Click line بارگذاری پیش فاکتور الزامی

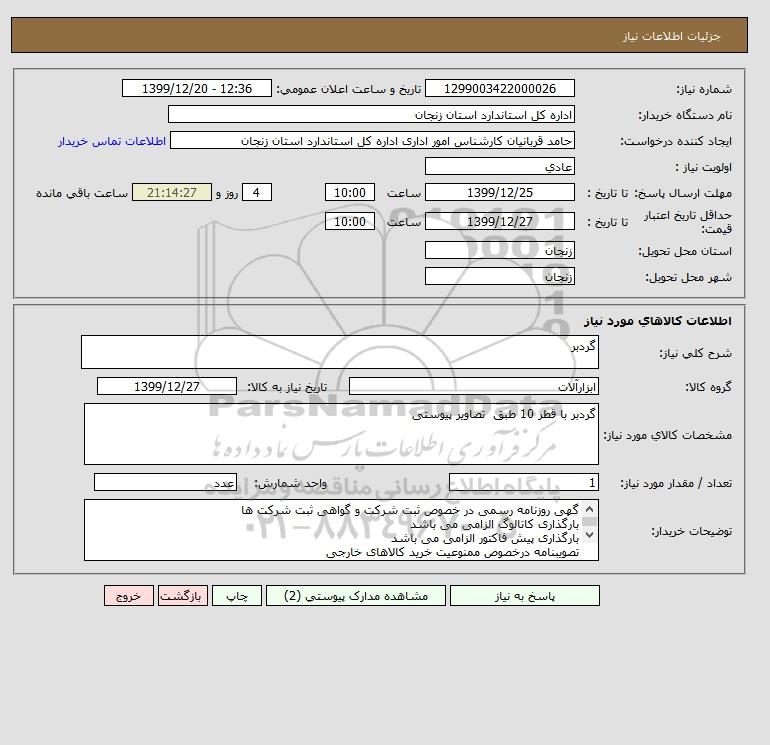[x=485, y=538]
